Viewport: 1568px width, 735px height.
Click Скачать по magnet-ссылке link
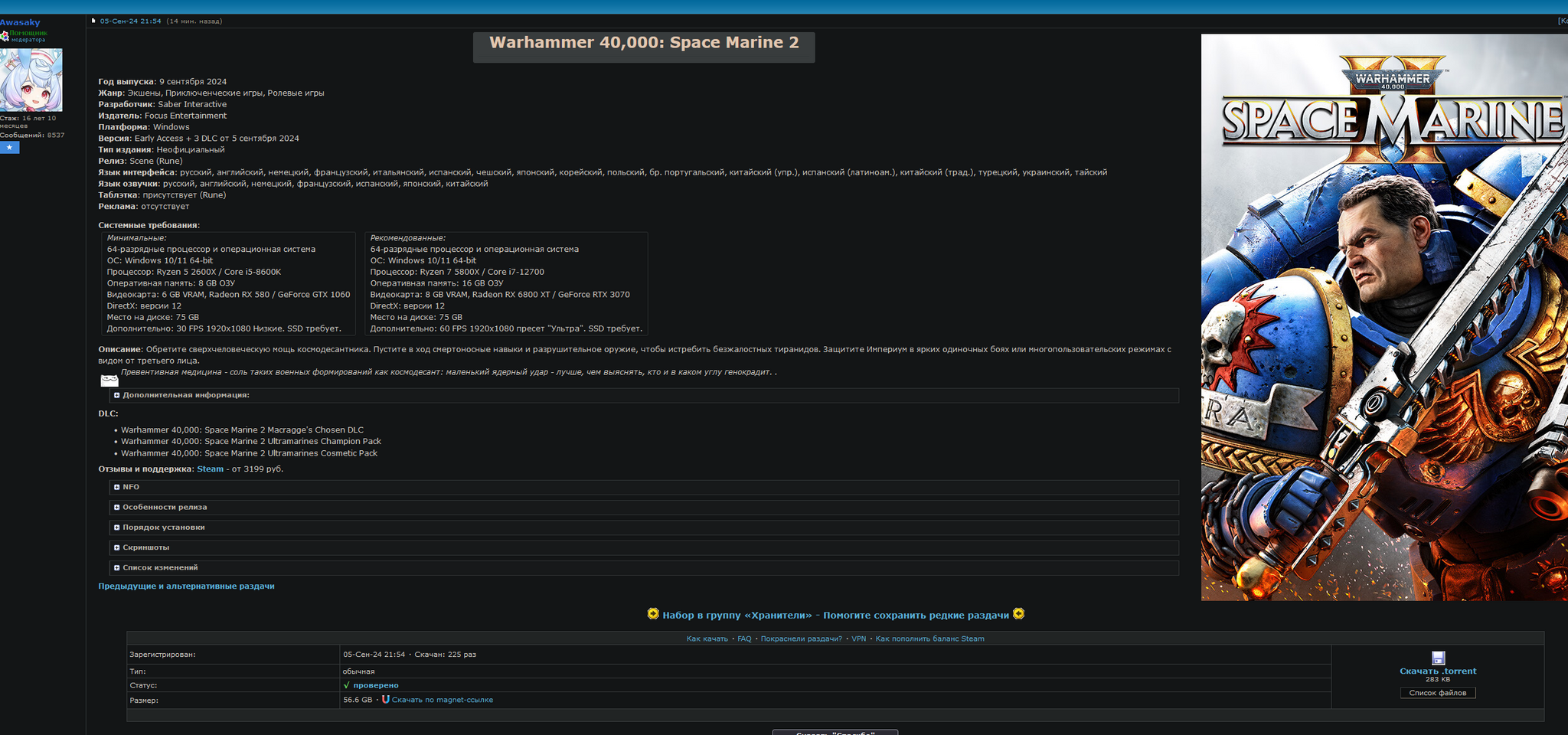click(443, 700)
